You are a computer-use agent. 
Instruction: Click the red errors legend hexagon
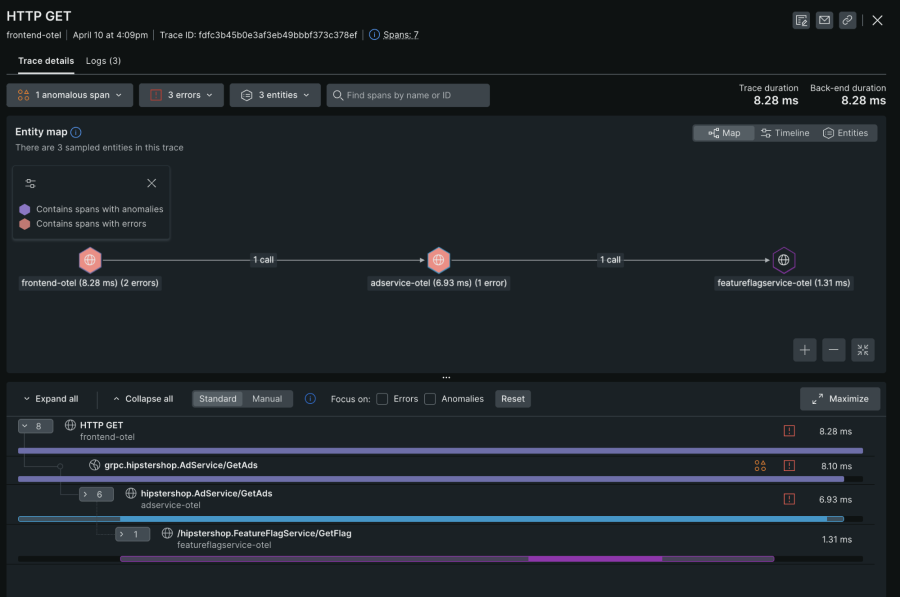pos(25,224)
